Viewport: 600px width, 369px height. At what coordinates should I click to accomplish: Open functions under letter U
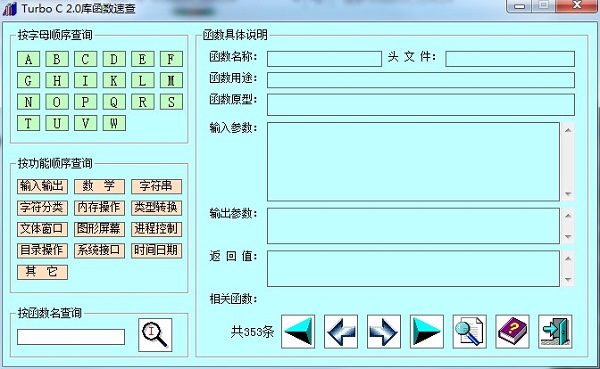pyautogui.click(x=57, y=123)
